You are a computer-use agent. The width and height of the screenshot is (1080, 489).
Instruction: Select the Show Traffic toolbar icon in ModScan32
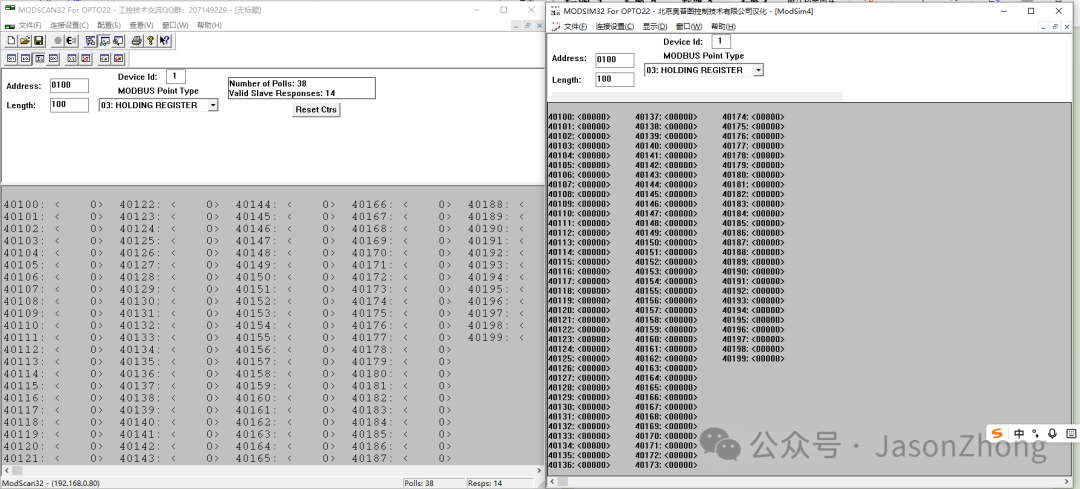118,41
